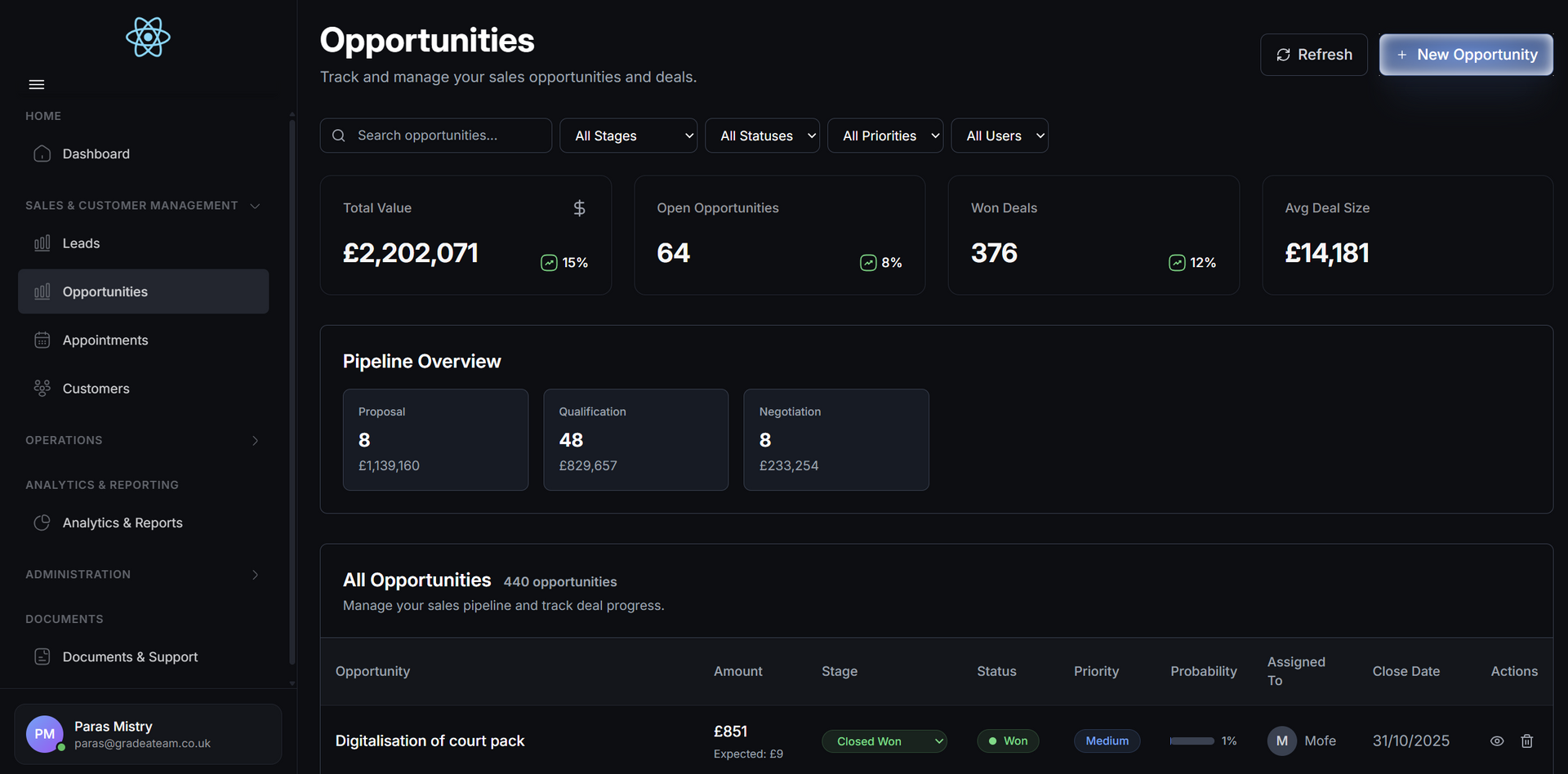Select the Dashboard icon in the sidebar
Image resolution: width=1568 pixels, height=774 pixels.
click(x=42, y=153)
